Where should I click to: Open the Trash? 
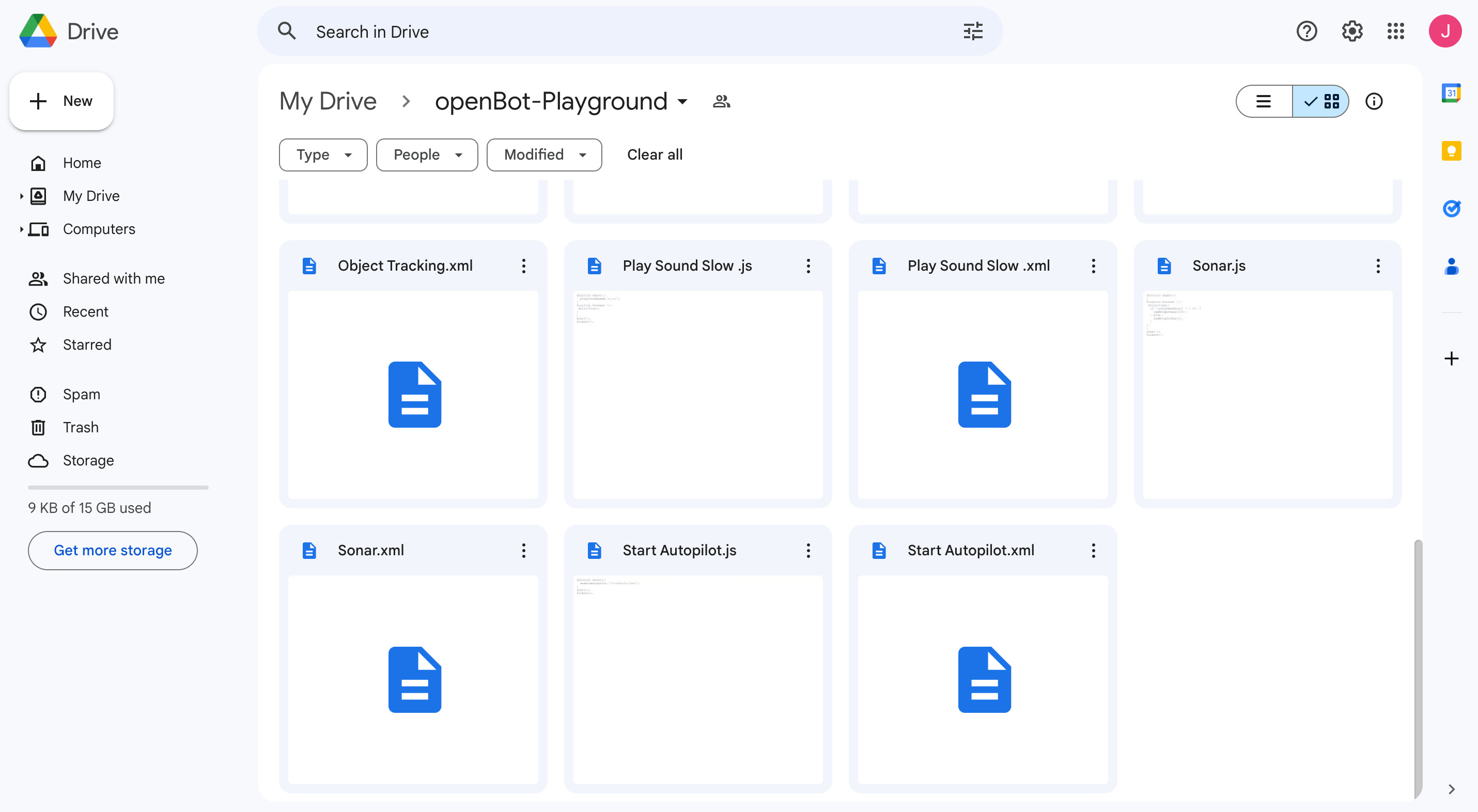[81, 428]
